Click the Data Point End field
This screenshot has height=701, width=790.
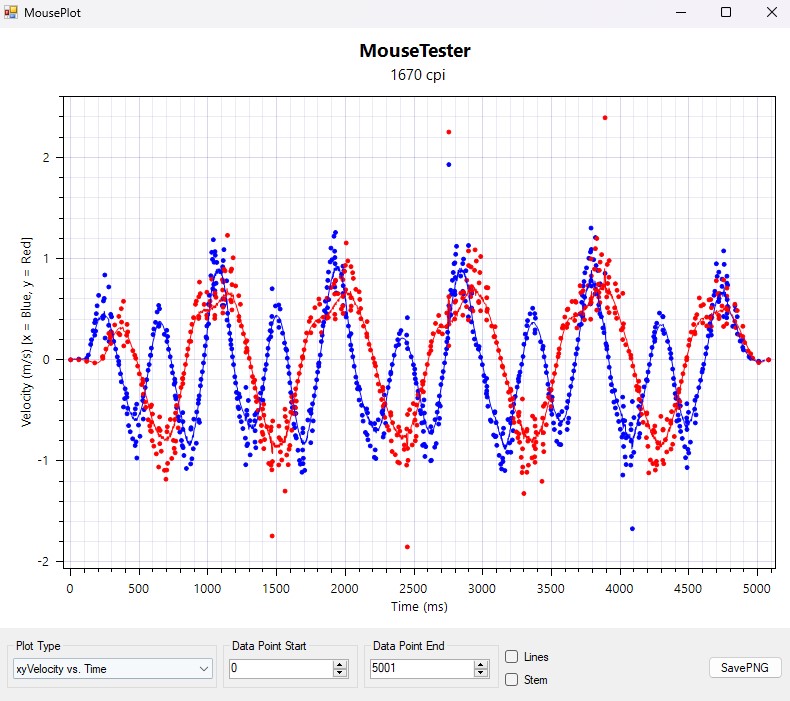[x=420, y=668]
